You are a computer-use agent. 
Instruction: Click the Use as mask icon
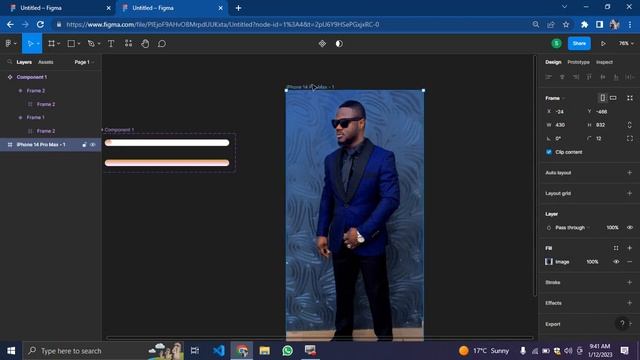(339, 43)
